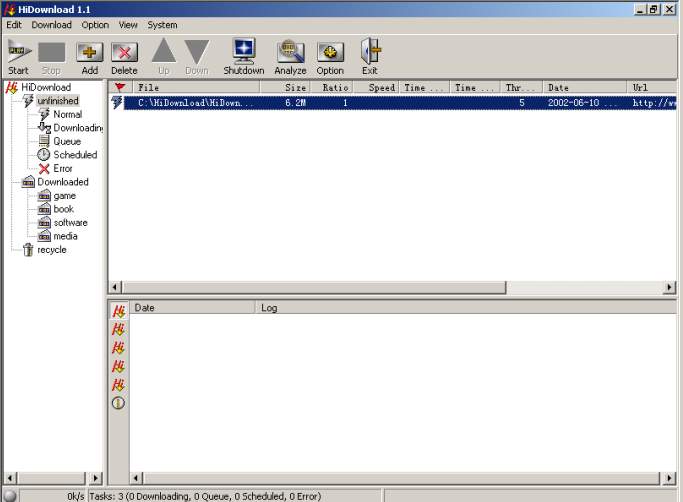Select Normal category in tree
The width and height of the screenshot is (683, 502).
point(68,114)
